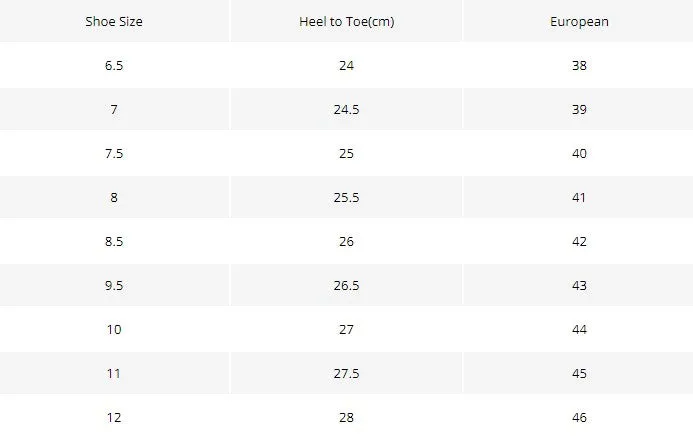Viewport: 693px width, 443px height.
Task: Click heel to toe 24.5 value
Action: click(346, 110)
